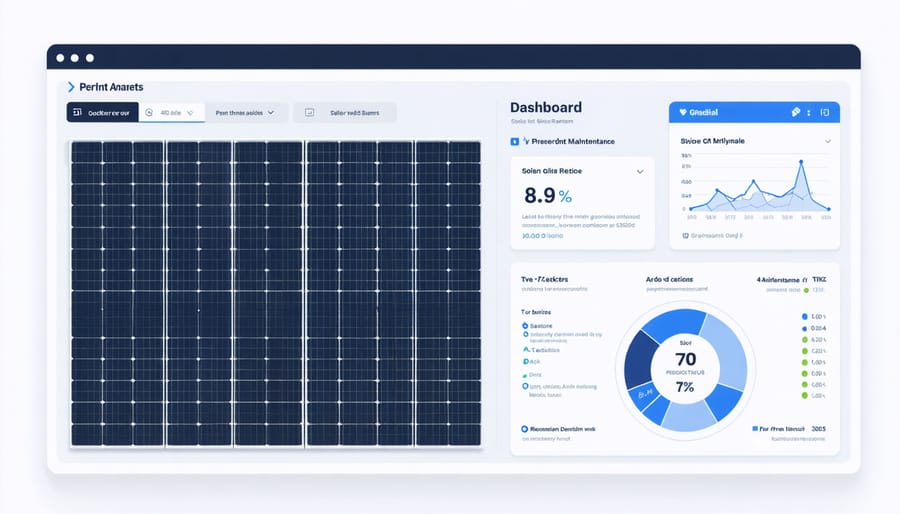The width and height of the screenshot is (900, 514).
Task: Click the rightmost bracket icon in blue header
Action: (x=825, y=112)
